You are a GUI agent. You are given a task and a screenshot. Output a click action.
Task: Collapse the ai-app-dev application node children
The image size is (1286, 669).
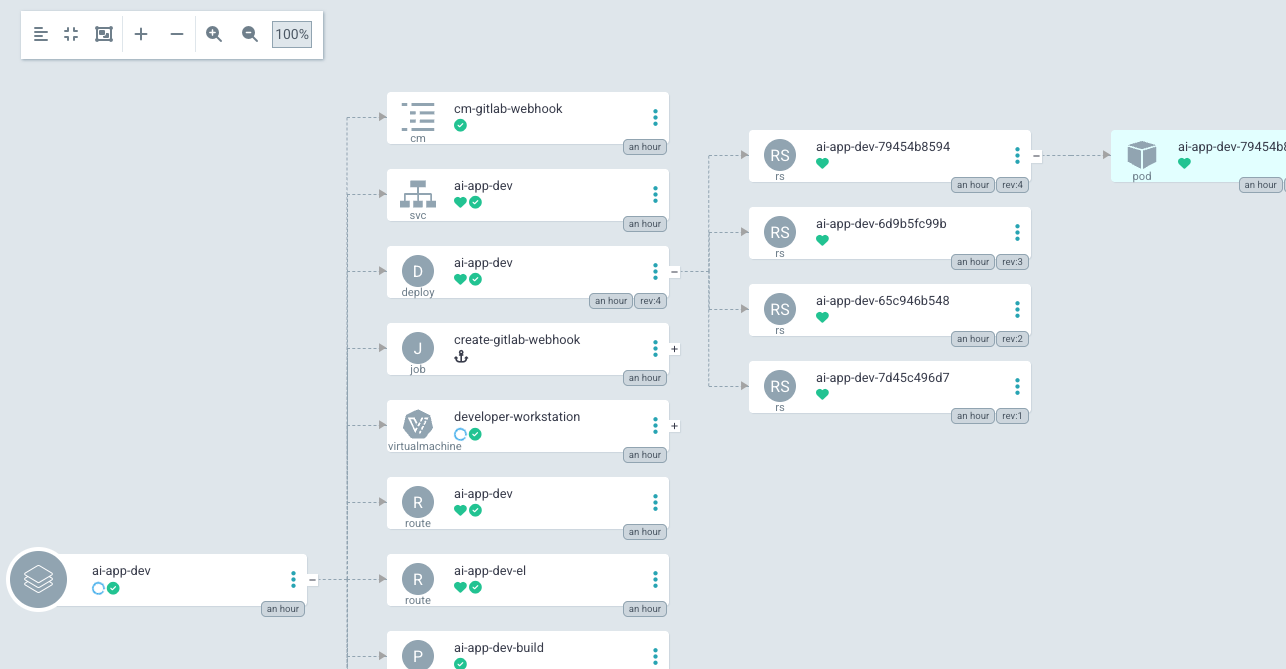click(x=312, y=579)
